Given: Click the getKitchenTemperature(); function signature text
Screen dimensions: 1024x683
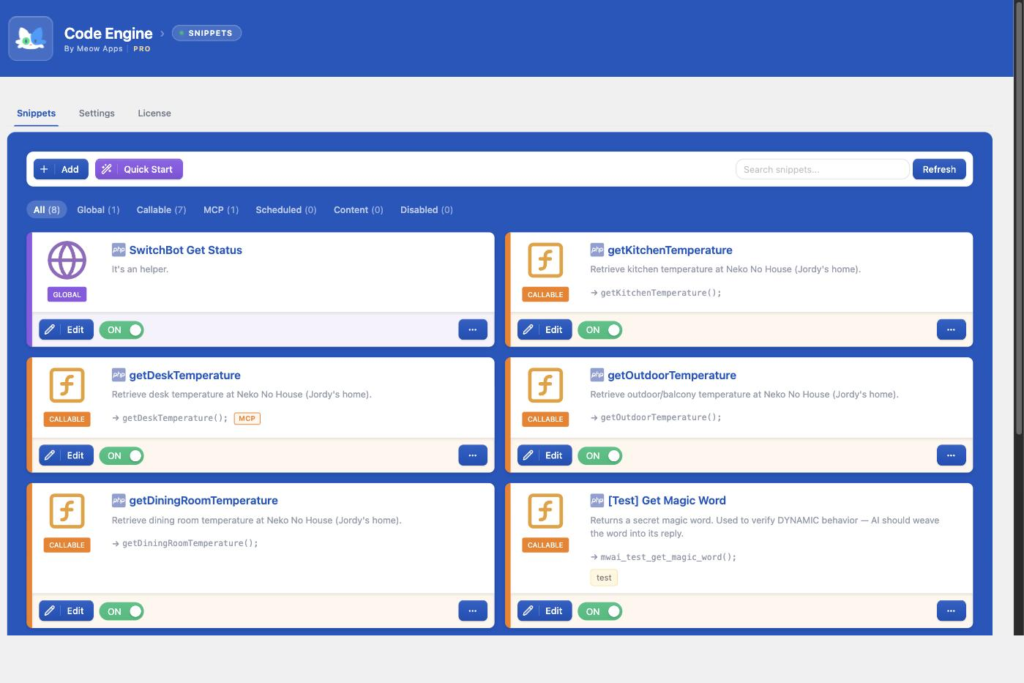Looking at the screenshot, I should 661,293.
